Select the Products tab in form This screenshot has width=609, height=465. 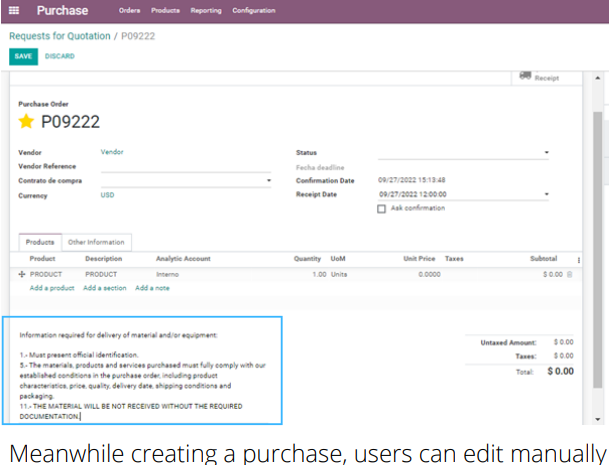pyautogui.click(x=40, y=242)
